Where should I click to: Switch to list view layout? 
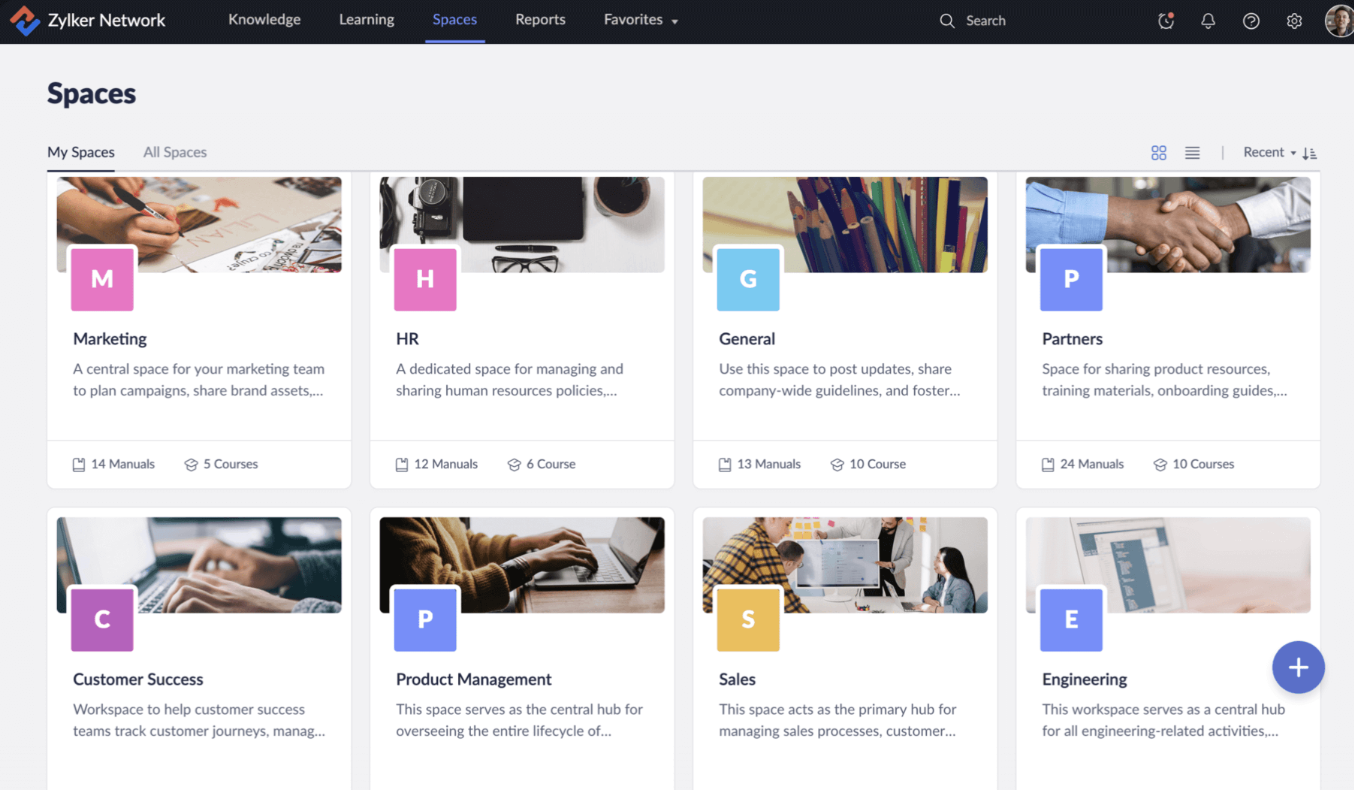1192,153
